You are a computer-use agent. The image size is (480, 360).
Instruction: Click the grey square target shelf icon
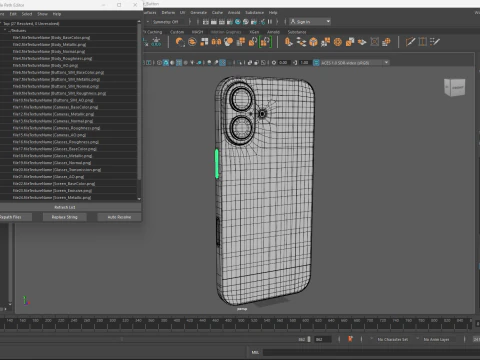point(374,42)
